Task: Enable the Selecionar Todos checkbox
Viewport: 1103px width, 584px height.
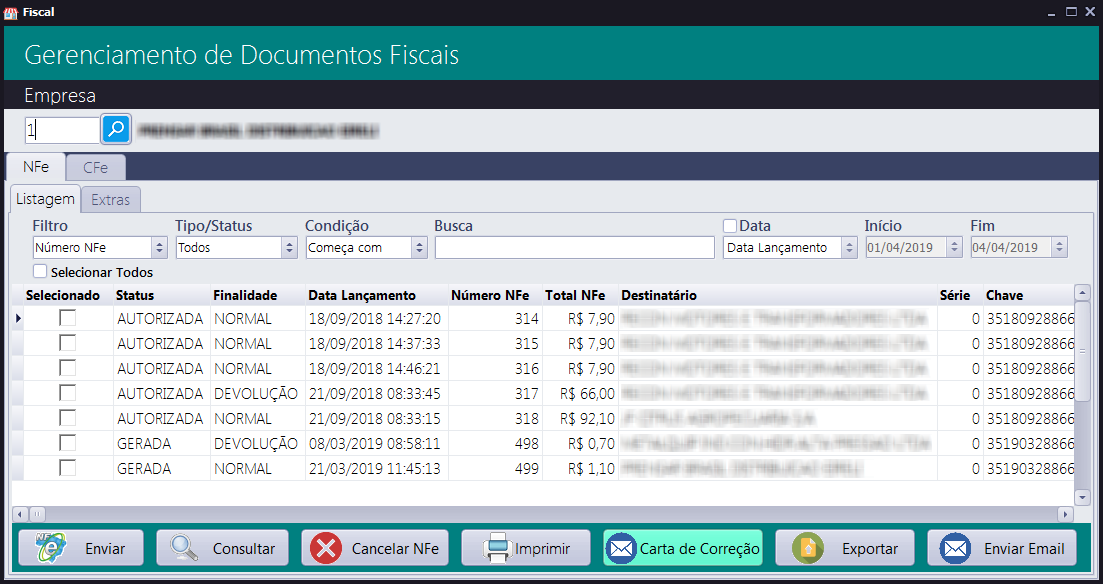Action: 40,271
